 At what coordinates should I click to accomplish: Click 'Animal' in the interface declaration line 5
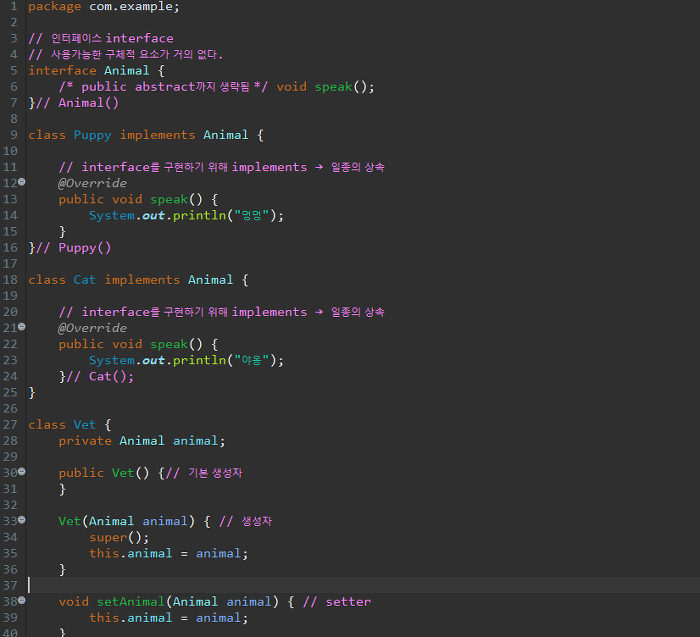127,71
